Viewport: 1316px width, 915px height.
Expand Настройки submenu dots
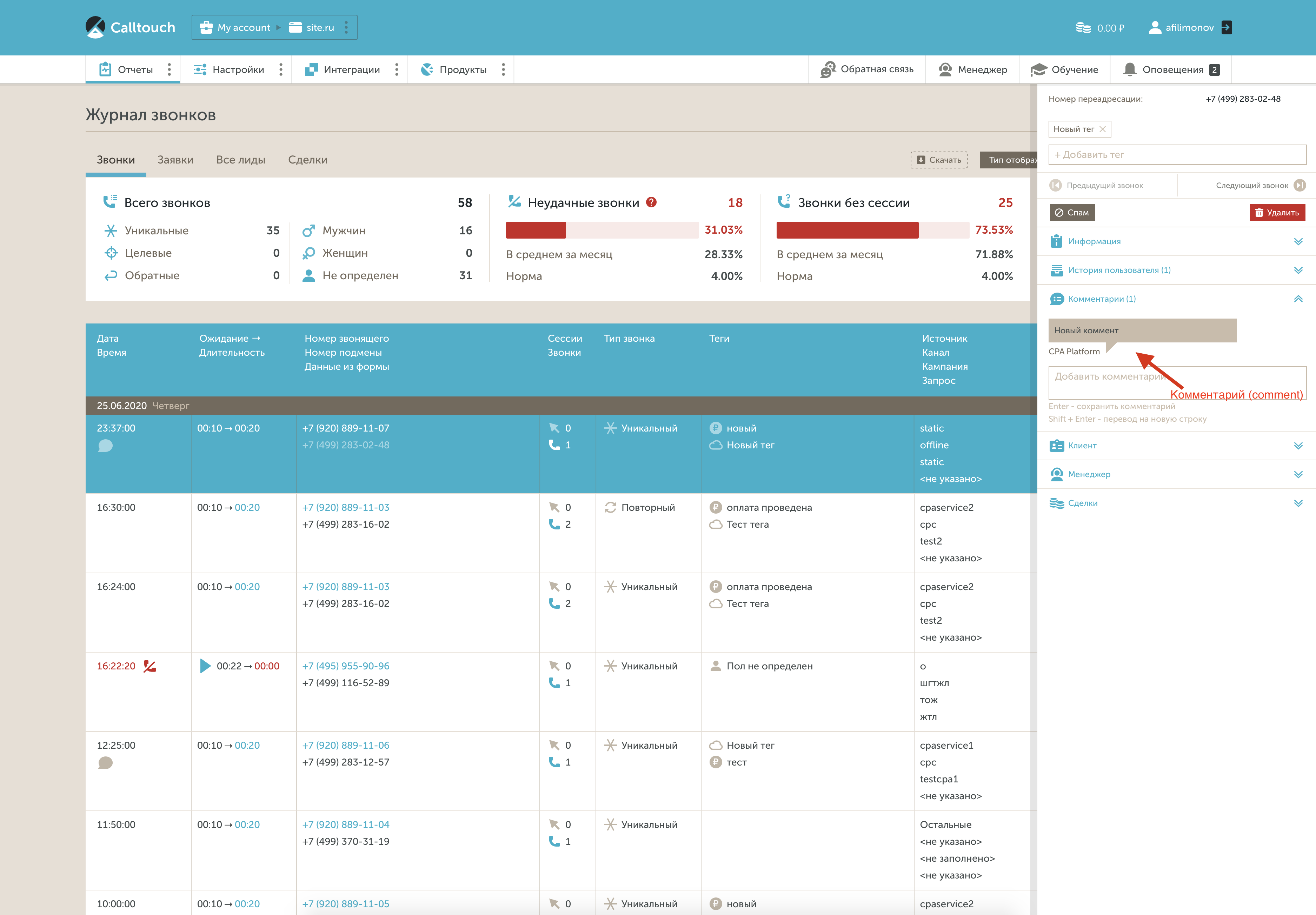tap(281, 69)
